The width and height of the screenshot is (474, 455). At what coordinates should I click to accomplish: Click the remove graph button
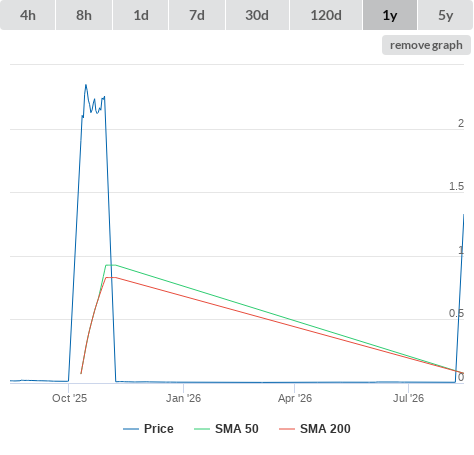tap(426, 45)
